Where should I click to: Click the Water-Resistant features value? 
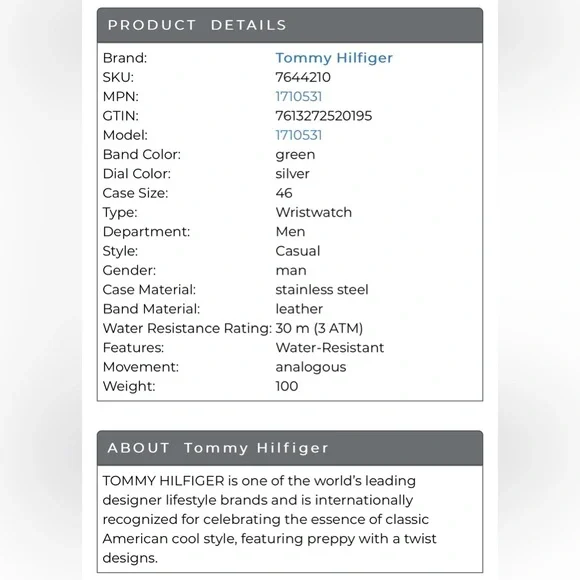(330, 348)
